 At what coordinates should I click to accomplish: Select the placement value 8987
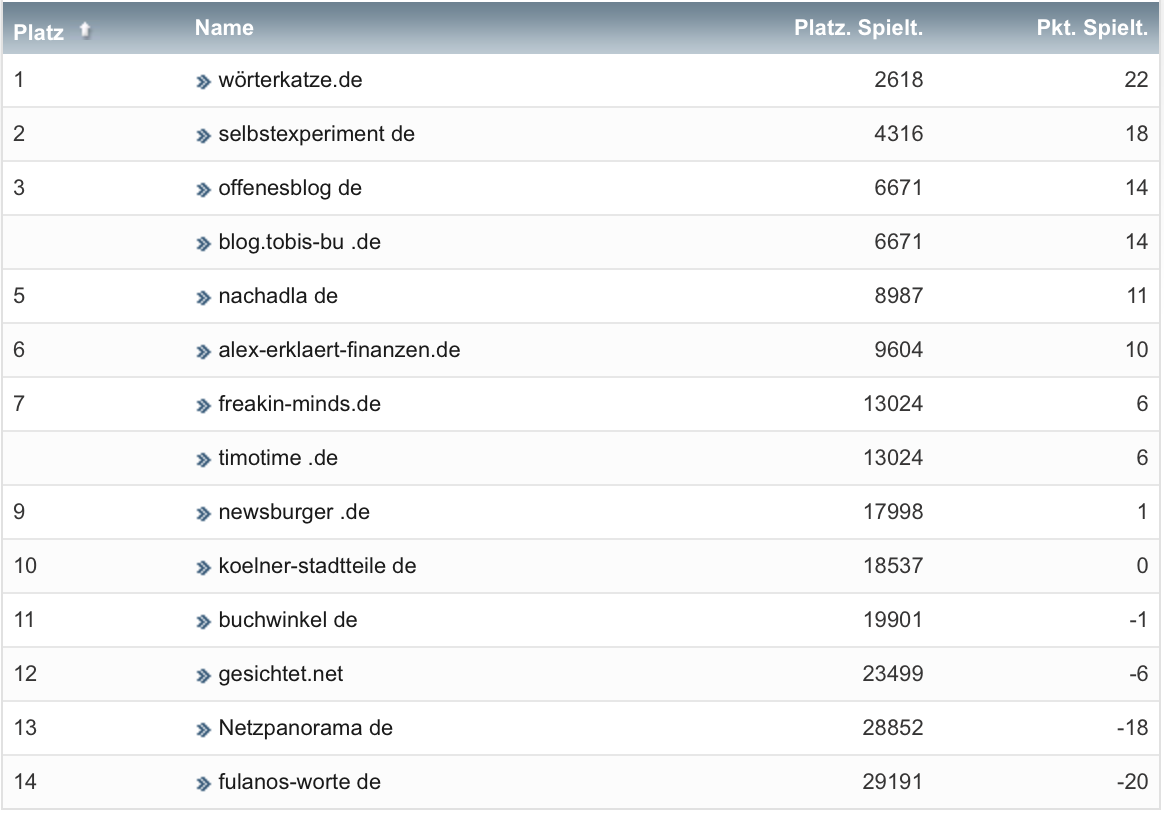coord(898,296)
